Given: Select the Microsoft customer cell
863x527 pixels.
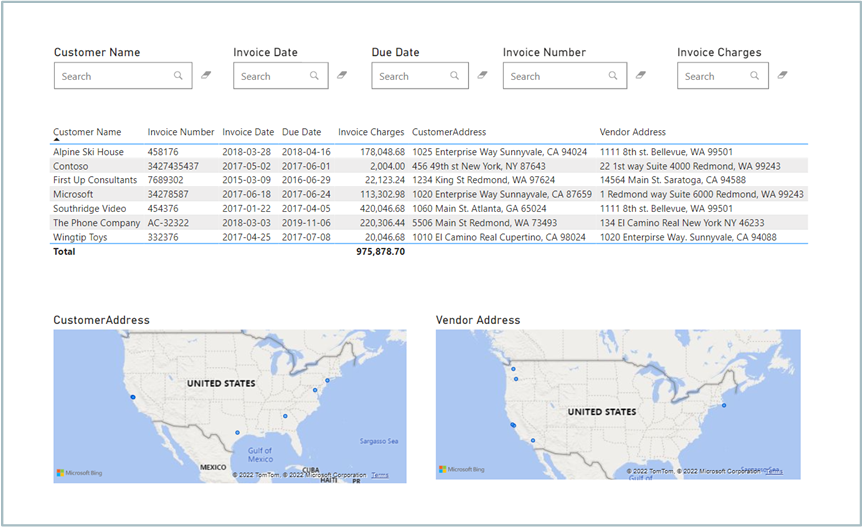Looking at the screenshot, I should click(73, 194).
